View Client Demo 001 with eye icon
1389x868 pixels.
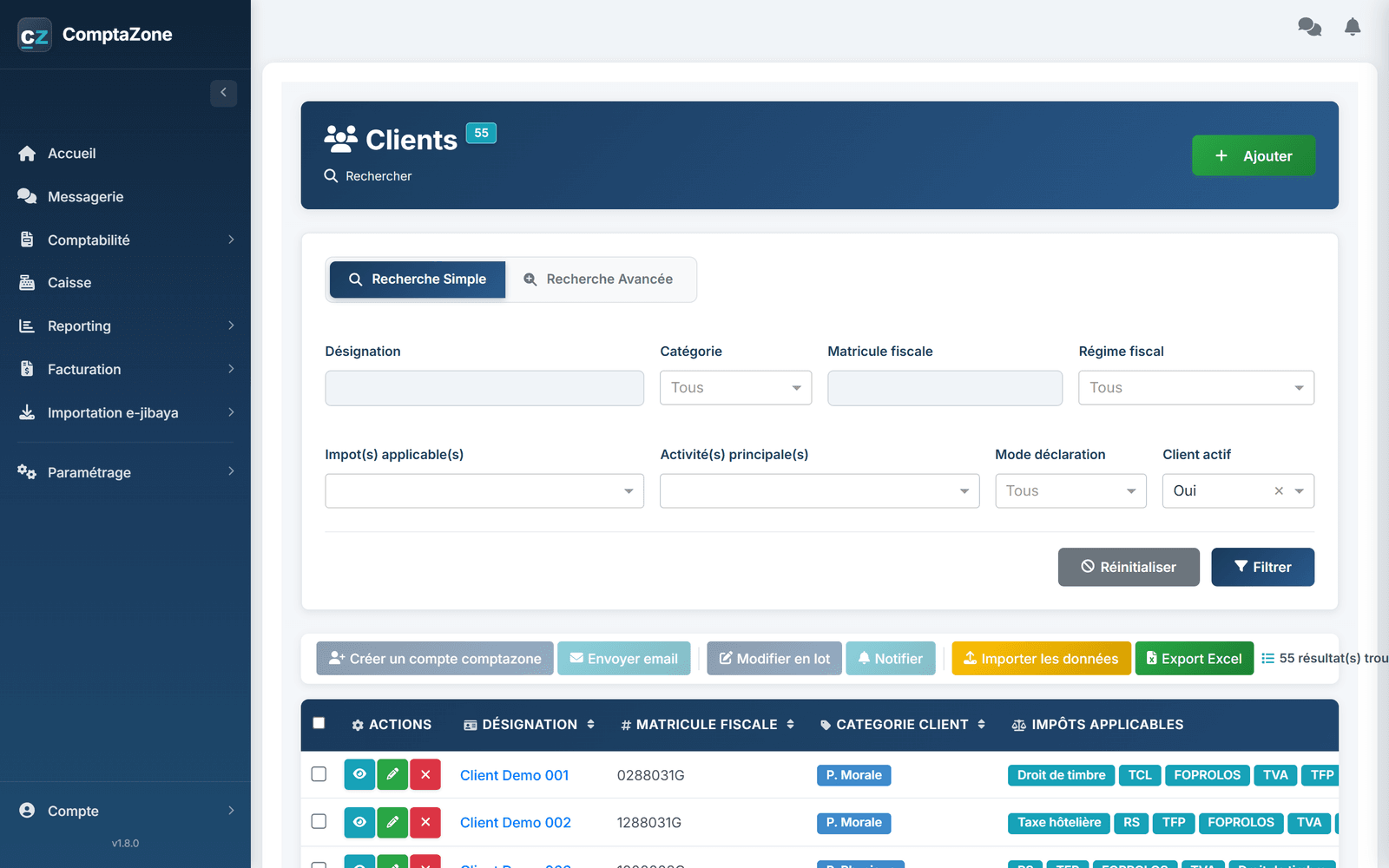[359, 774]
